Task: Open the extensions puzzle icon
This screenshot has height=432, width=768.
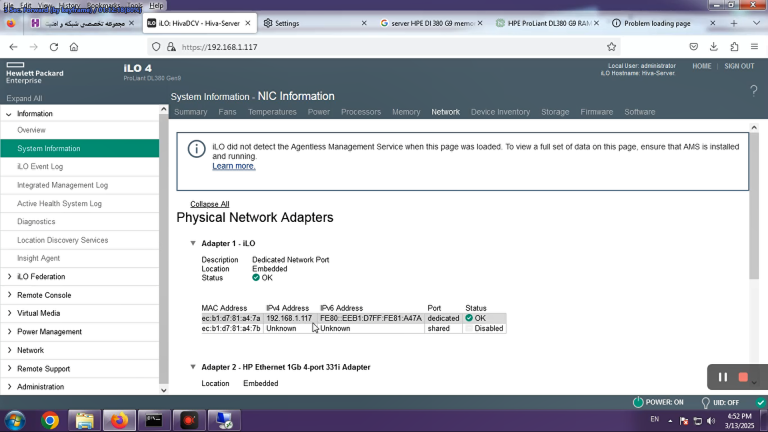Action: point(734,47)
